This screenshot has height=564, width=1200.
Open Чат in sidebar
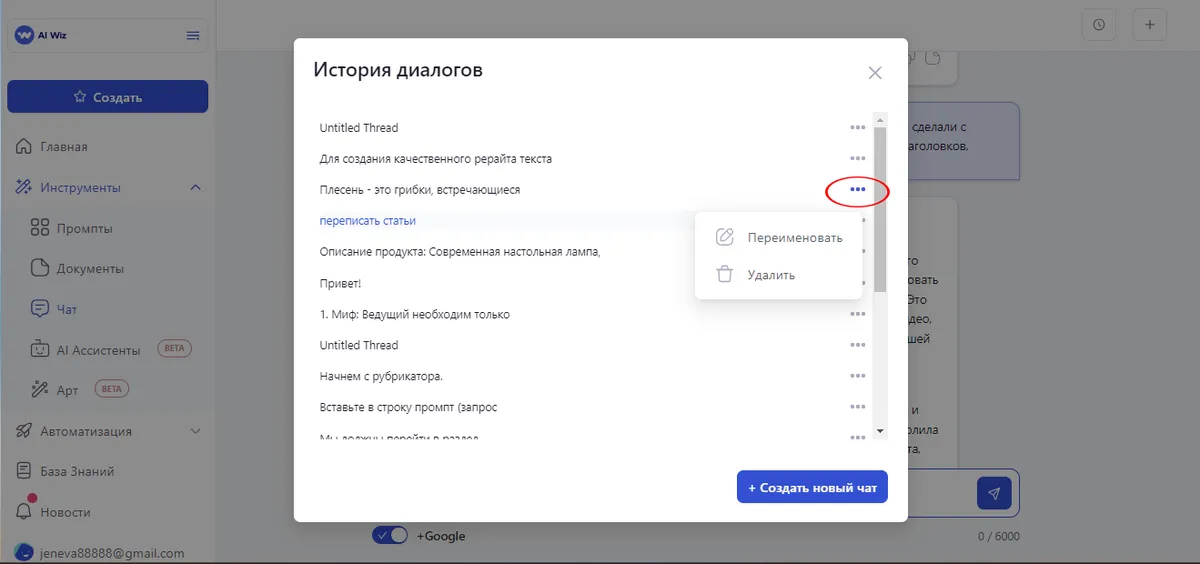67,309
